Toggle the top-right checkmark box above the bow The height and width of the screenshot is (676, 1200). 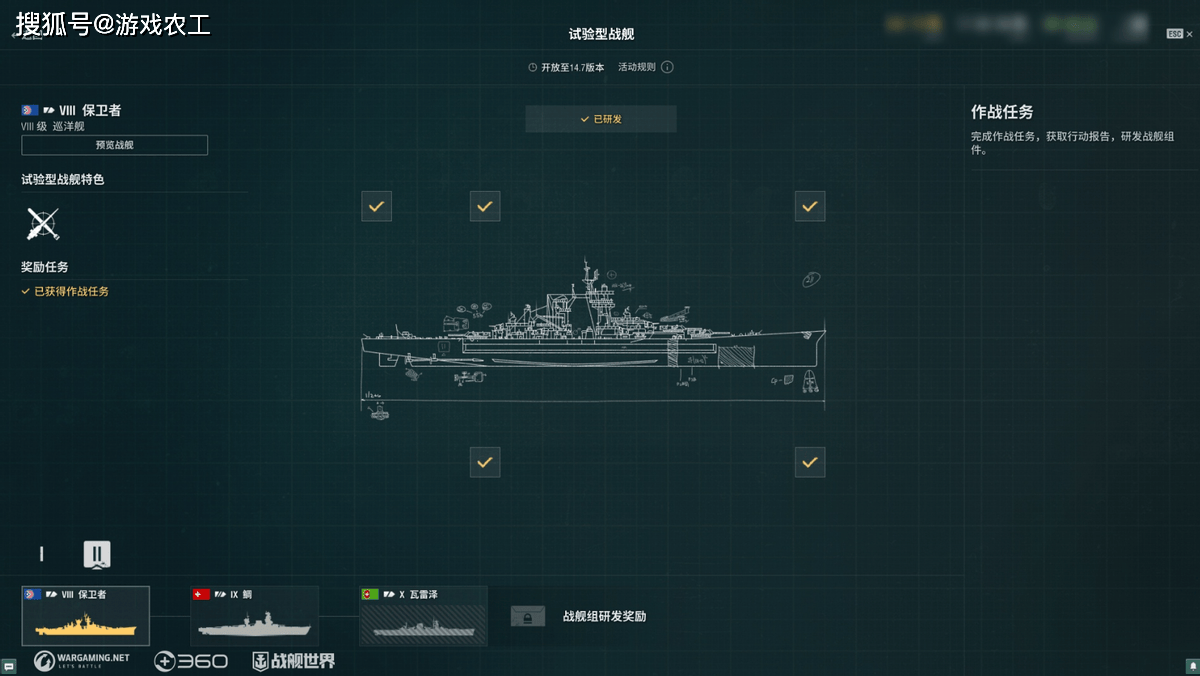pyautogui.click(x=810, y=206)
